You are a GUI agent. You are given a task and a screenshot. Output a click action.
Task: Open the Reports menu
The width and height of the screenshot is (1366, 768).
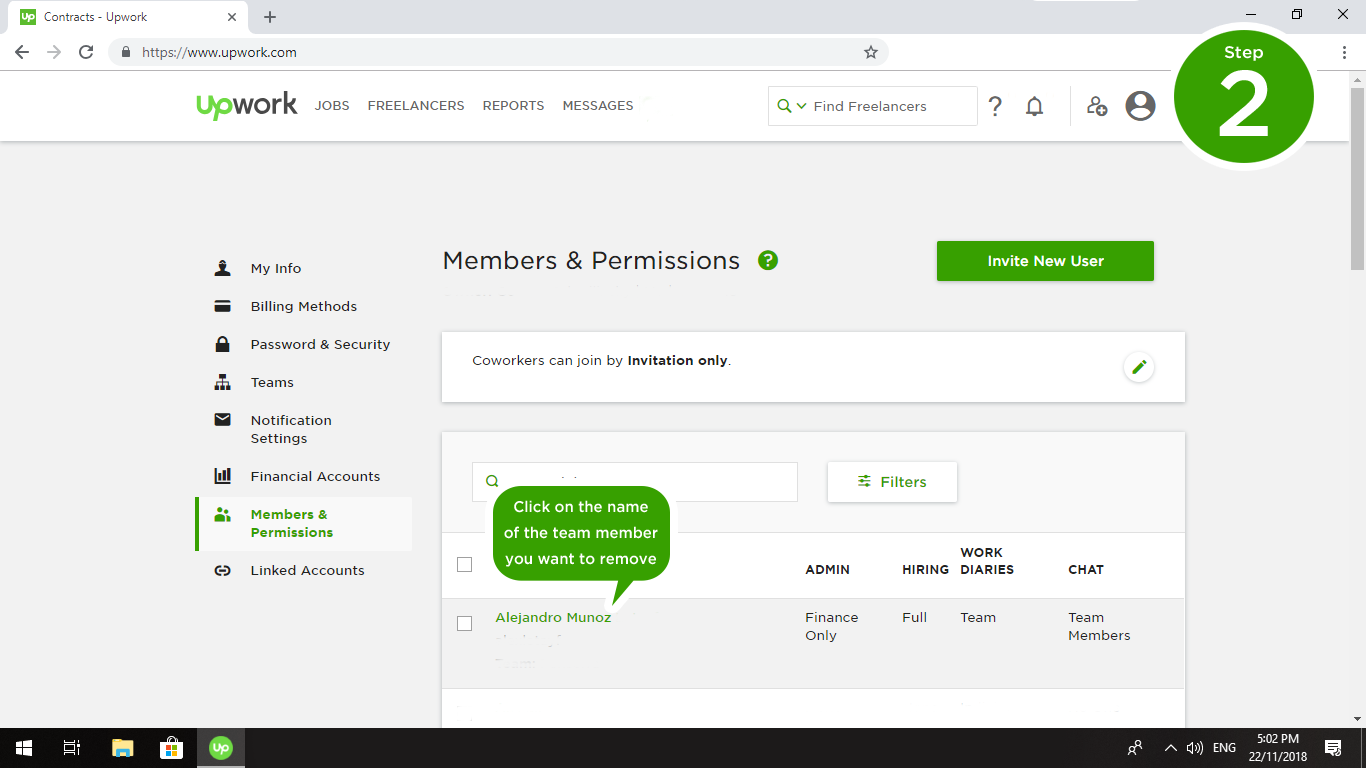513,106
